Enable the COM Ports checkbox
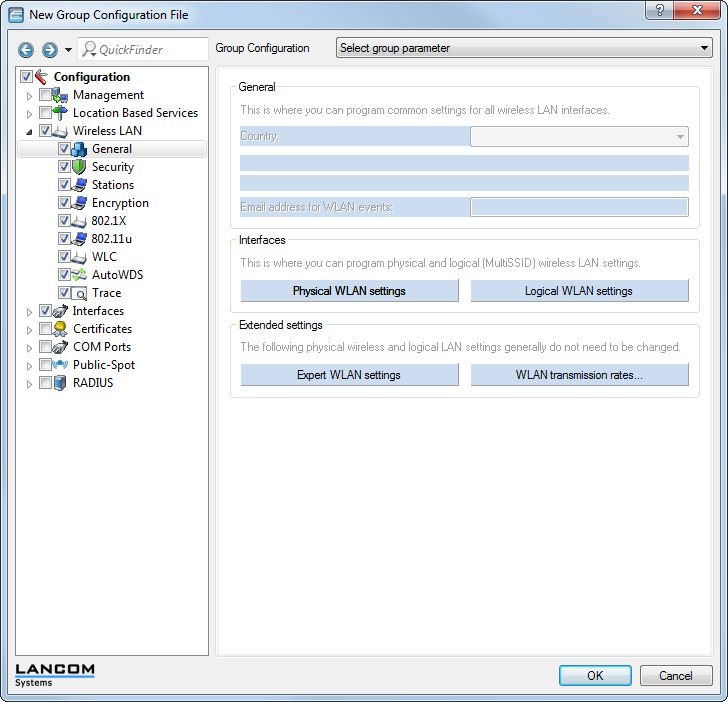 point(45,347)
